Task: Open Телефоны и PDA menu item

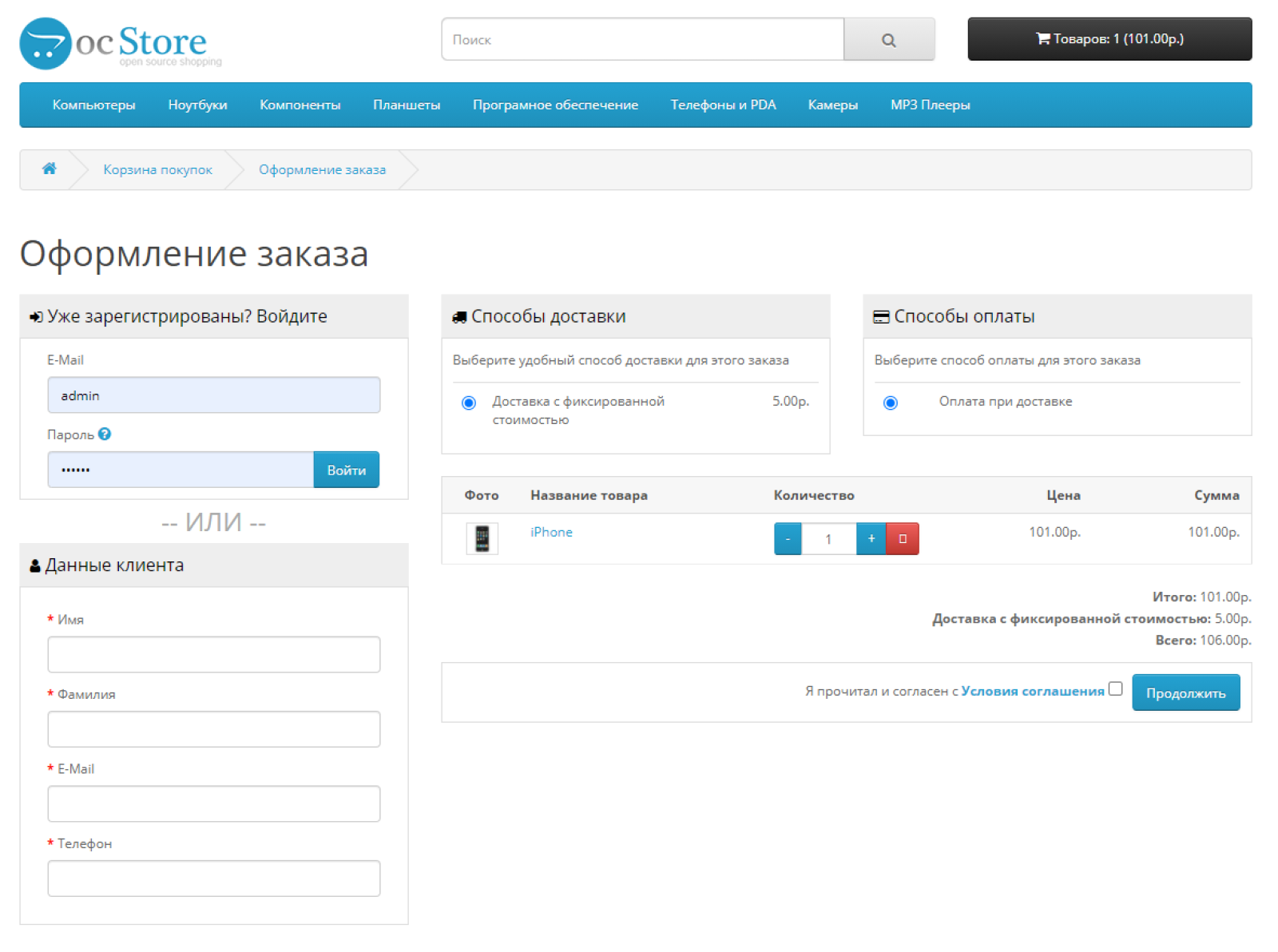Action: point(723,105)
